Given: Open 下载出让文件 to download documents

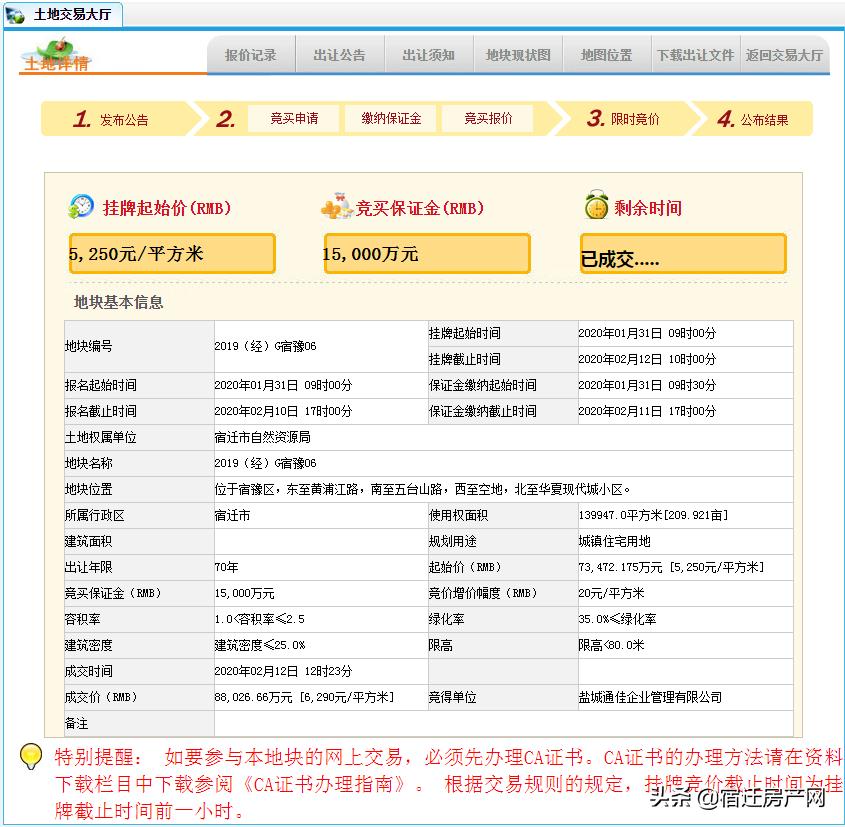Looking at the screenshot, I should click(695, 57).
